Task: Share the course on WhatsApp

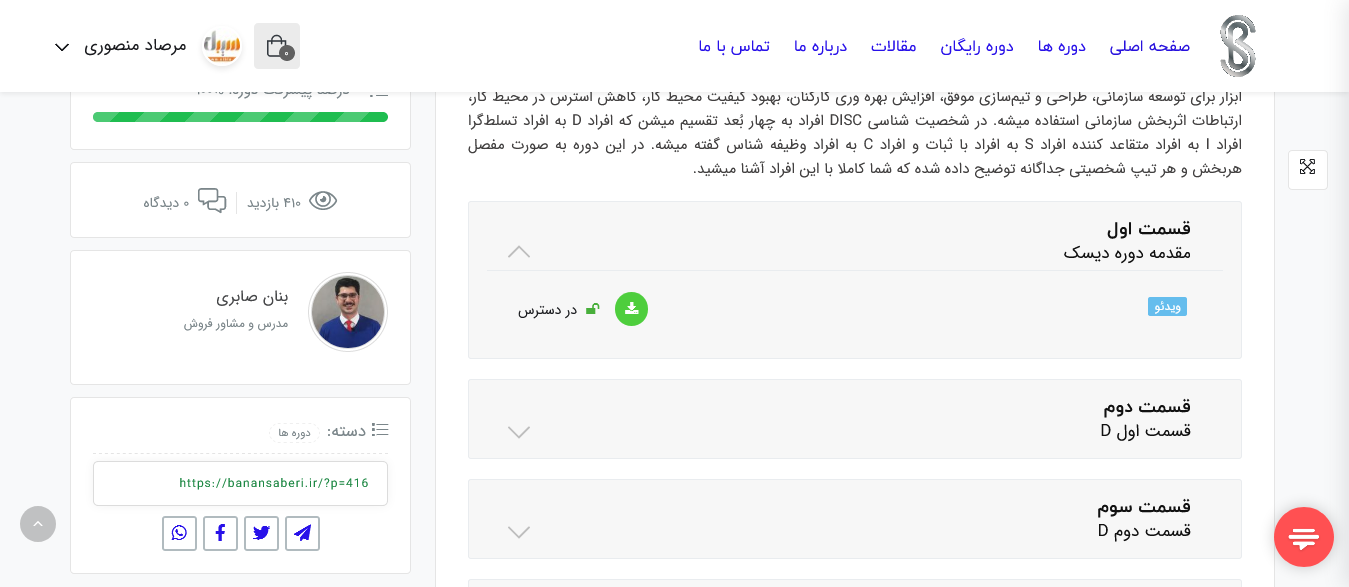Action: 179,533
